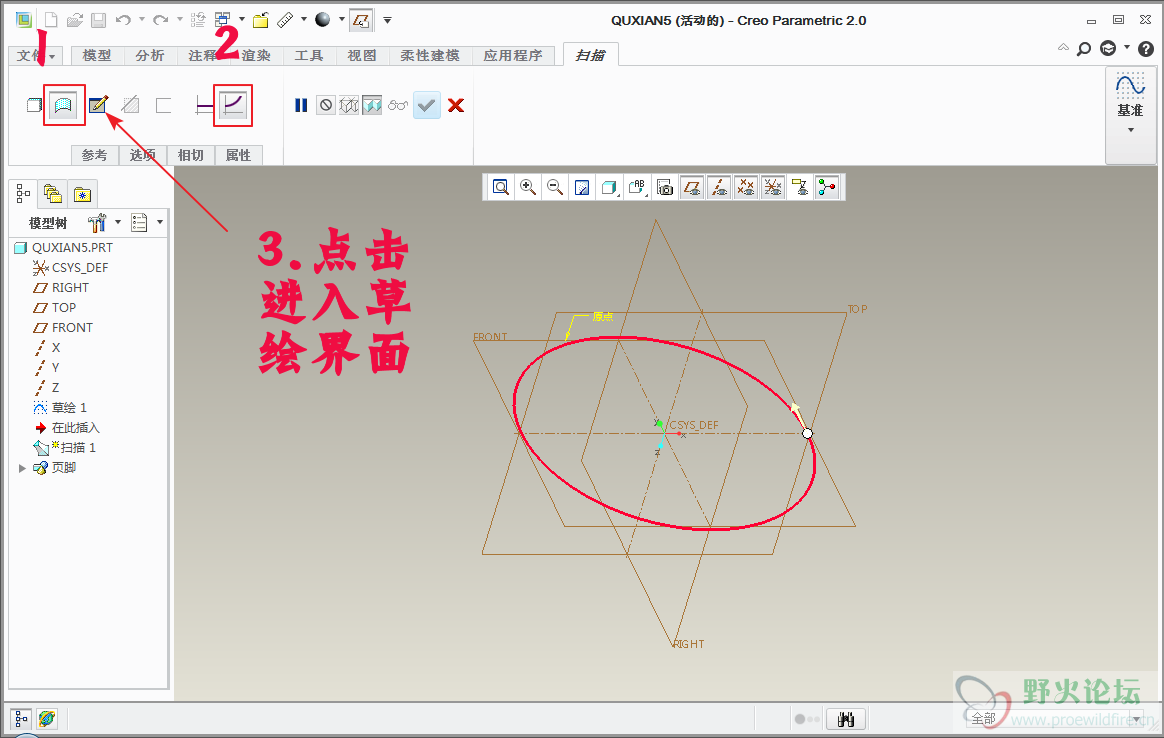1164x738 pixels.
Task: Switch to the 视图 ribbon tab
Action: click(362, 56)
